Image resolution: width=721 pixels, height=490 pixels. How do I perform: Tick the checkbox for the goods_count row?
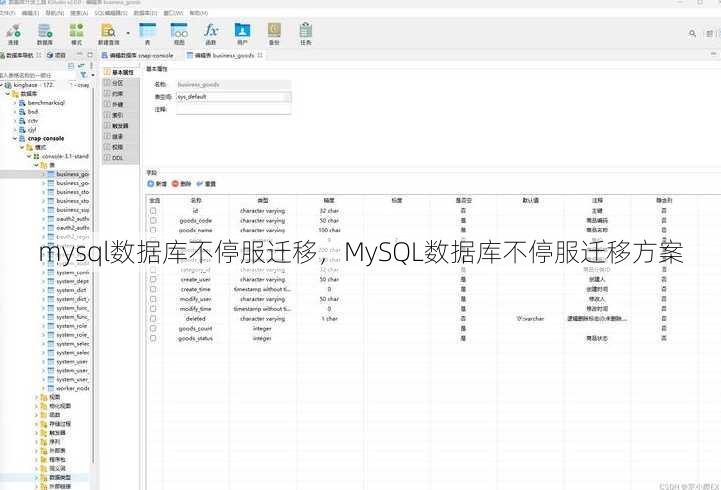(x=153, y=328)
